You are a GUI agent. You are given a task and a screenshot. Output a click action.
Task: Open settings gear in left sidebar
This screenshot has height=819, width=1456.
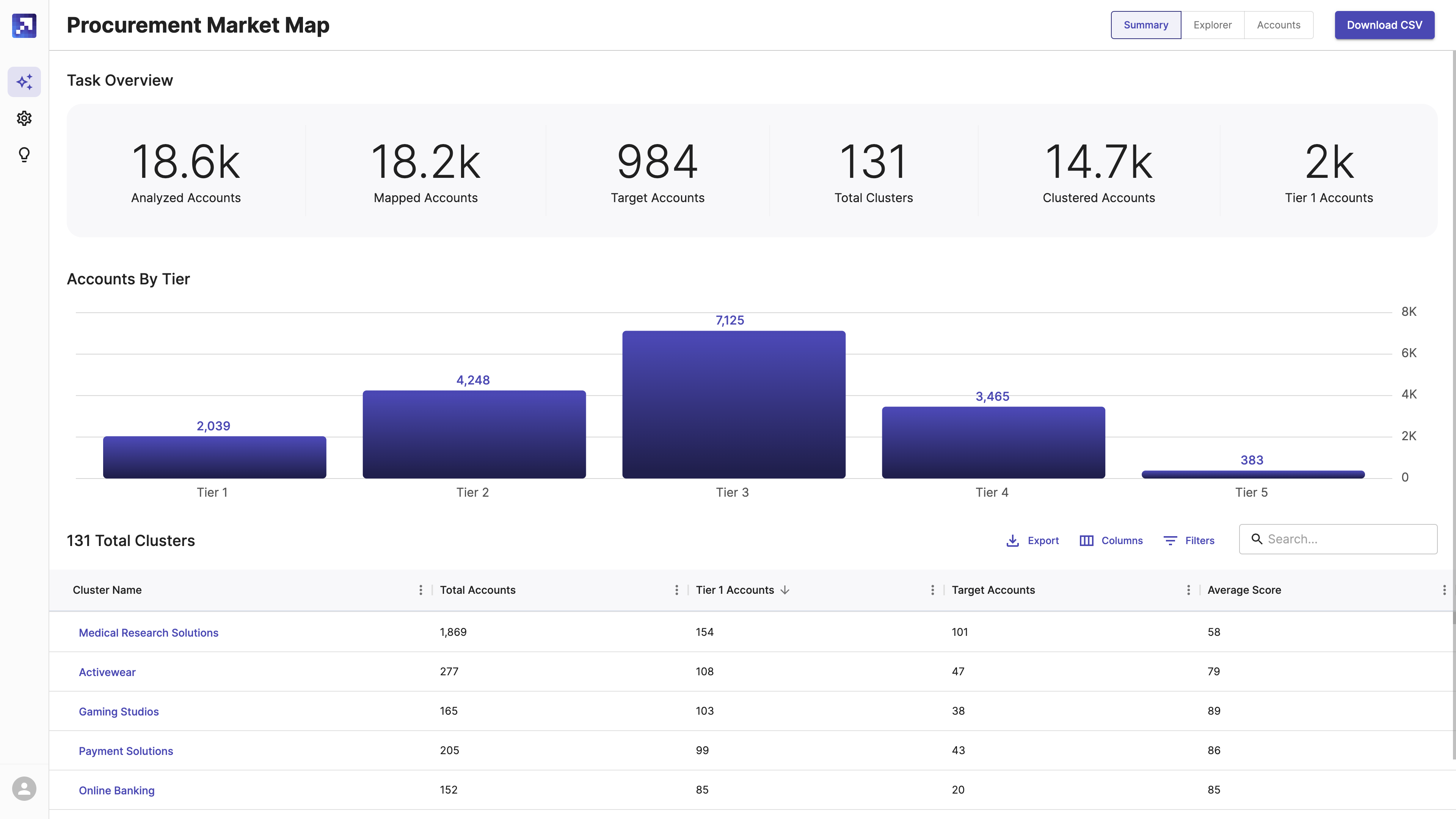click(24, 118)
